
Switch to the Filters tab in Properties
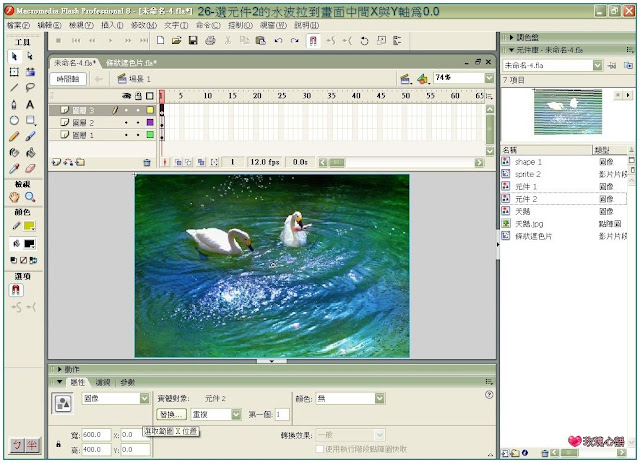103,383
